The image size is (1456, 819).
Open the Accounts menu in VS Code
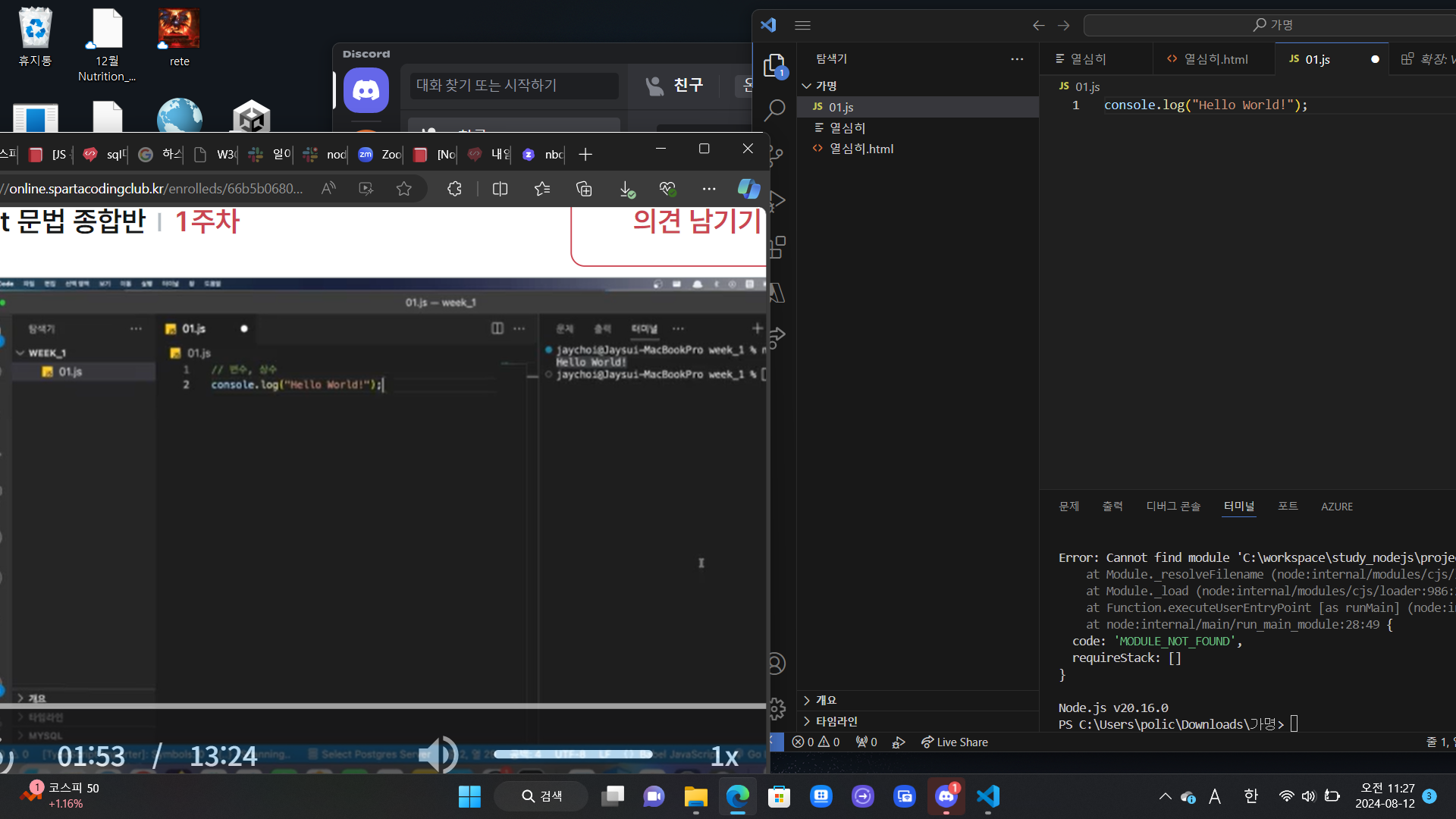[x=776, y=664]
